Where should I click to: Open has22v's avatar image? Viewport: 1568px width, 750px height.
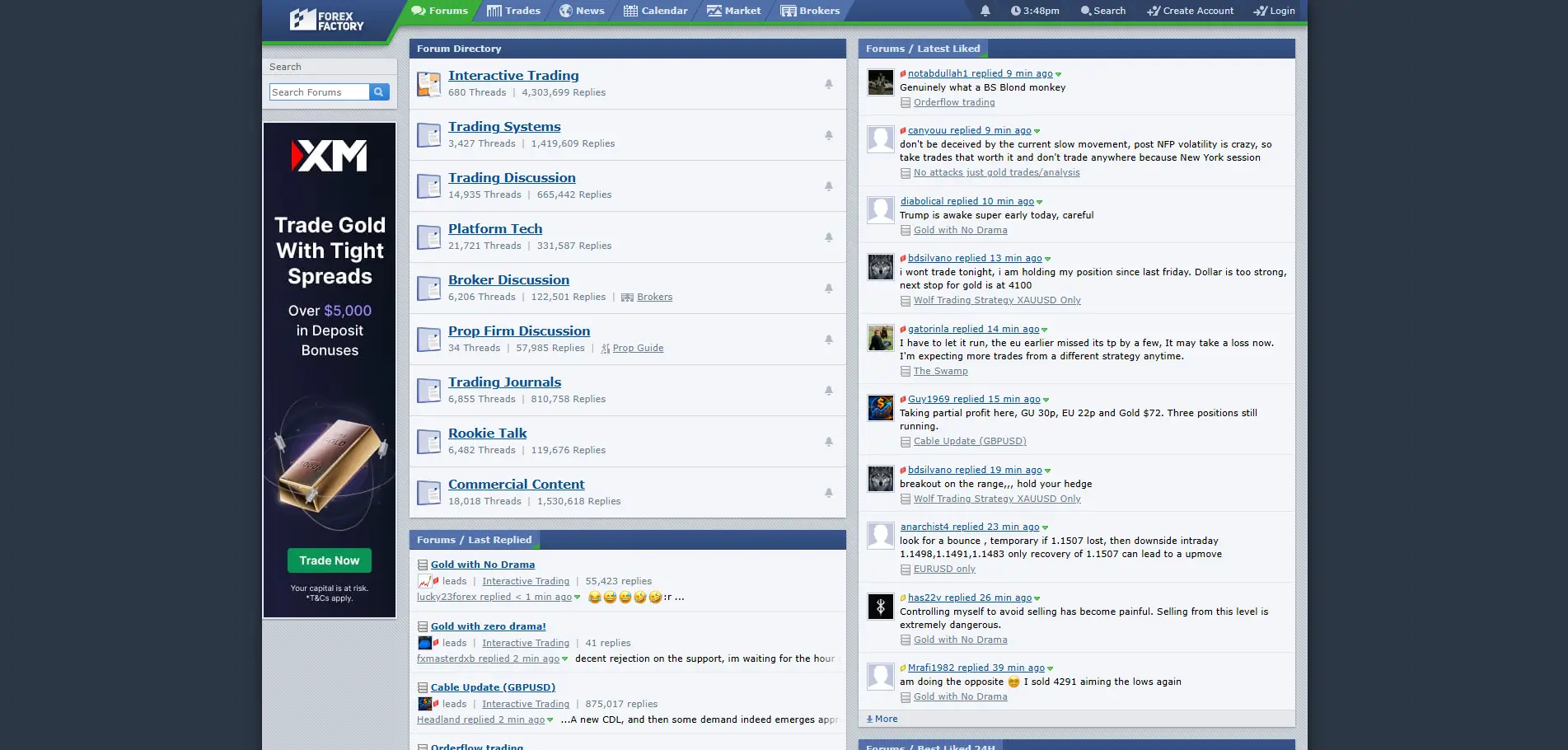pyautogui.click(x=881, y=607)
